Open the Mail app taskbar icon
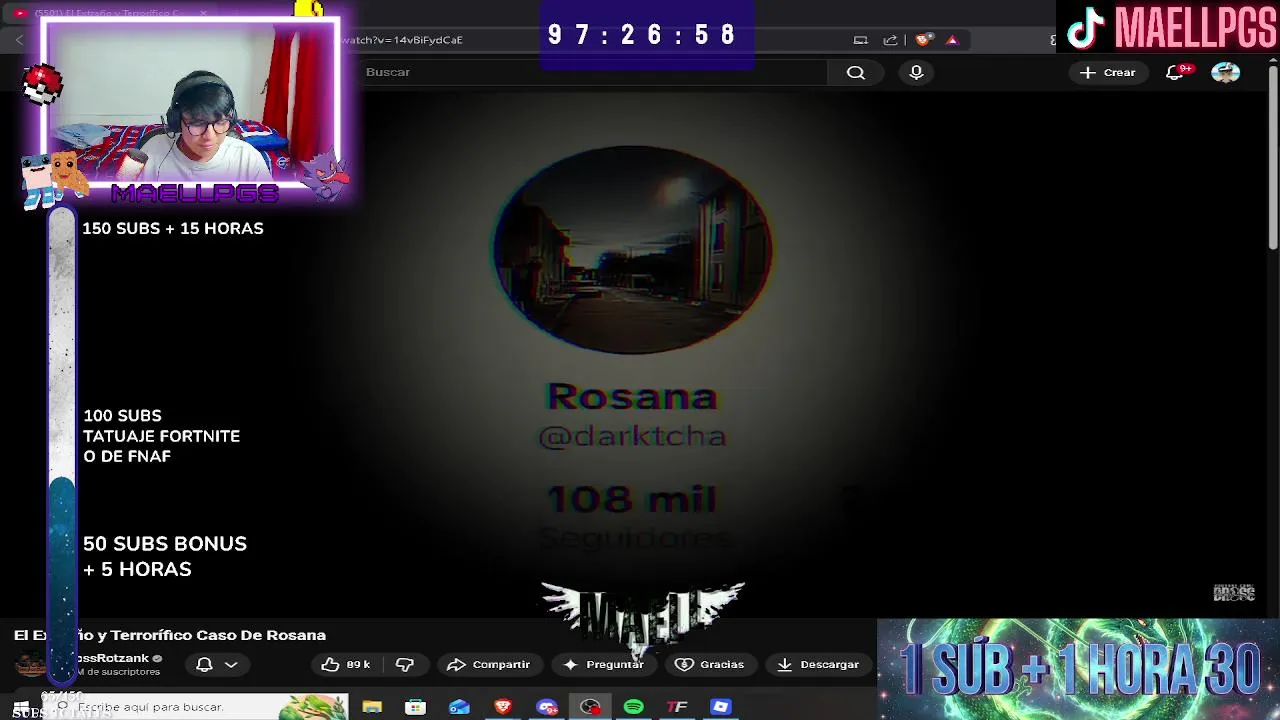Screen dimensions: 1280x720 (x=459, y=707)
